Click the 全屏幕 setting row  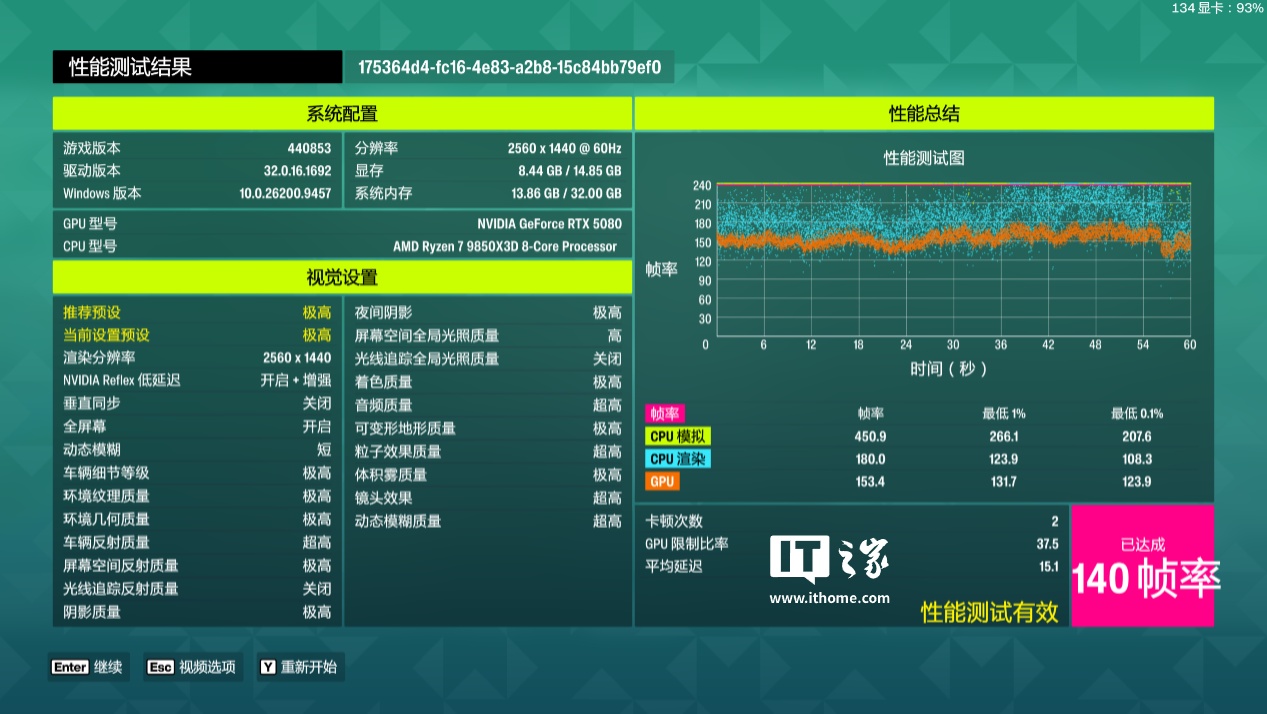pyautogui.click(x=197, y=426)
